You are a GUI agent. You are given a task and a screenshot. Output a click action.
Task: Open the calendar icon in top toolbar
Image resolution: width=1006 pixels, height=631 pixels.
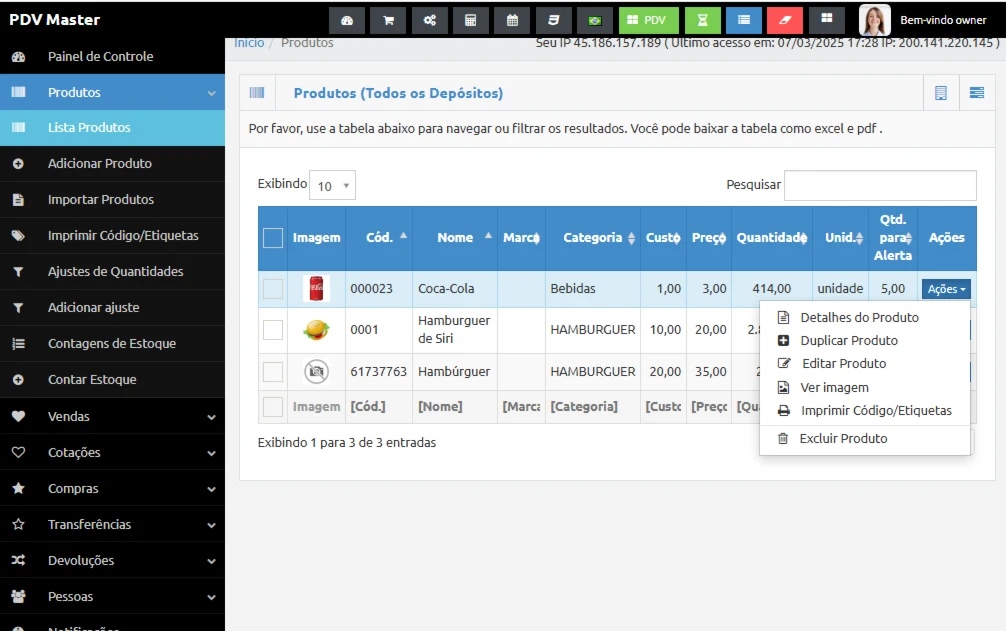(x=512, y=20)
